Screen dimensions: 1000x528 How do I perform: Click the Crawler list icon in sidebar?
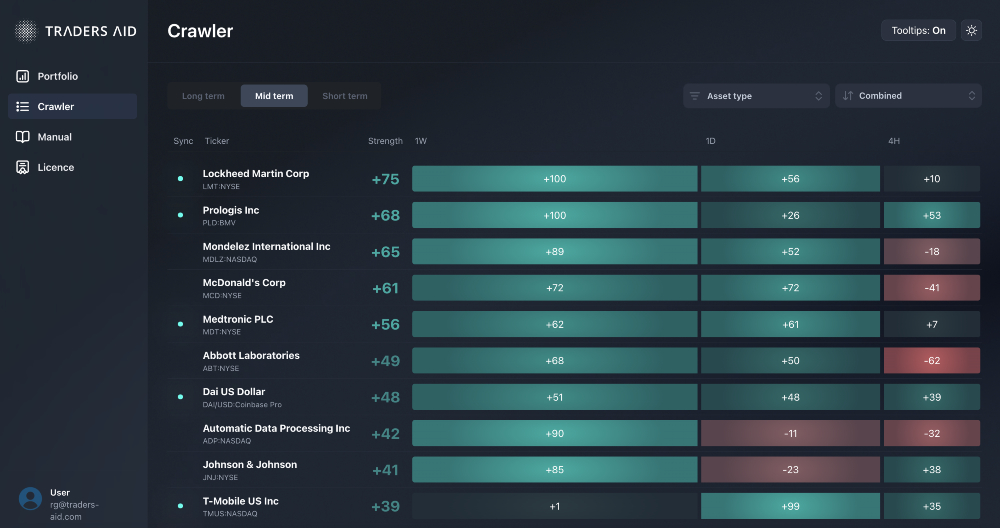tap(23, 107)
